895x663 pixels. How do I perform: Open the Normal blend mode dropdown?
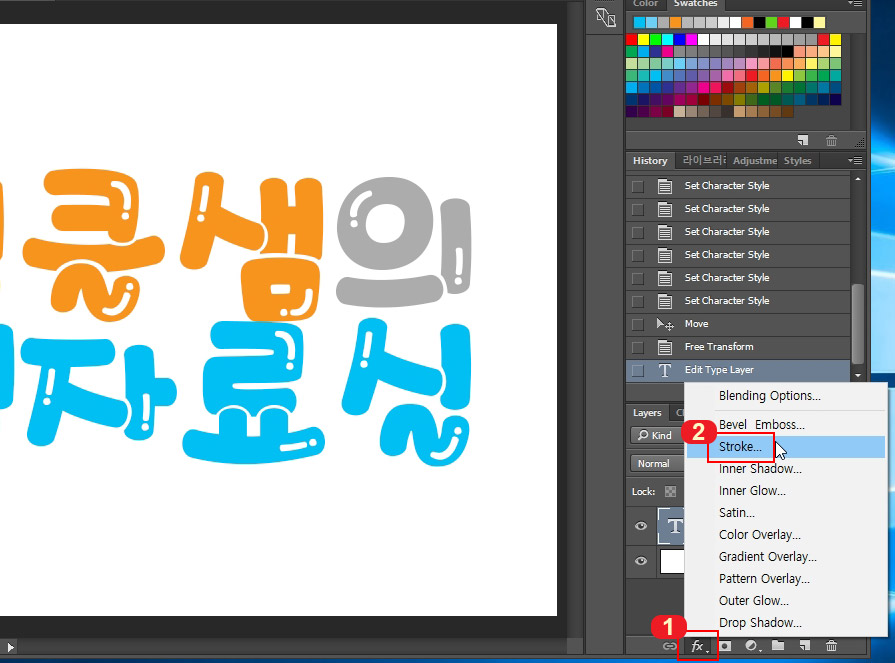(656, 463)
